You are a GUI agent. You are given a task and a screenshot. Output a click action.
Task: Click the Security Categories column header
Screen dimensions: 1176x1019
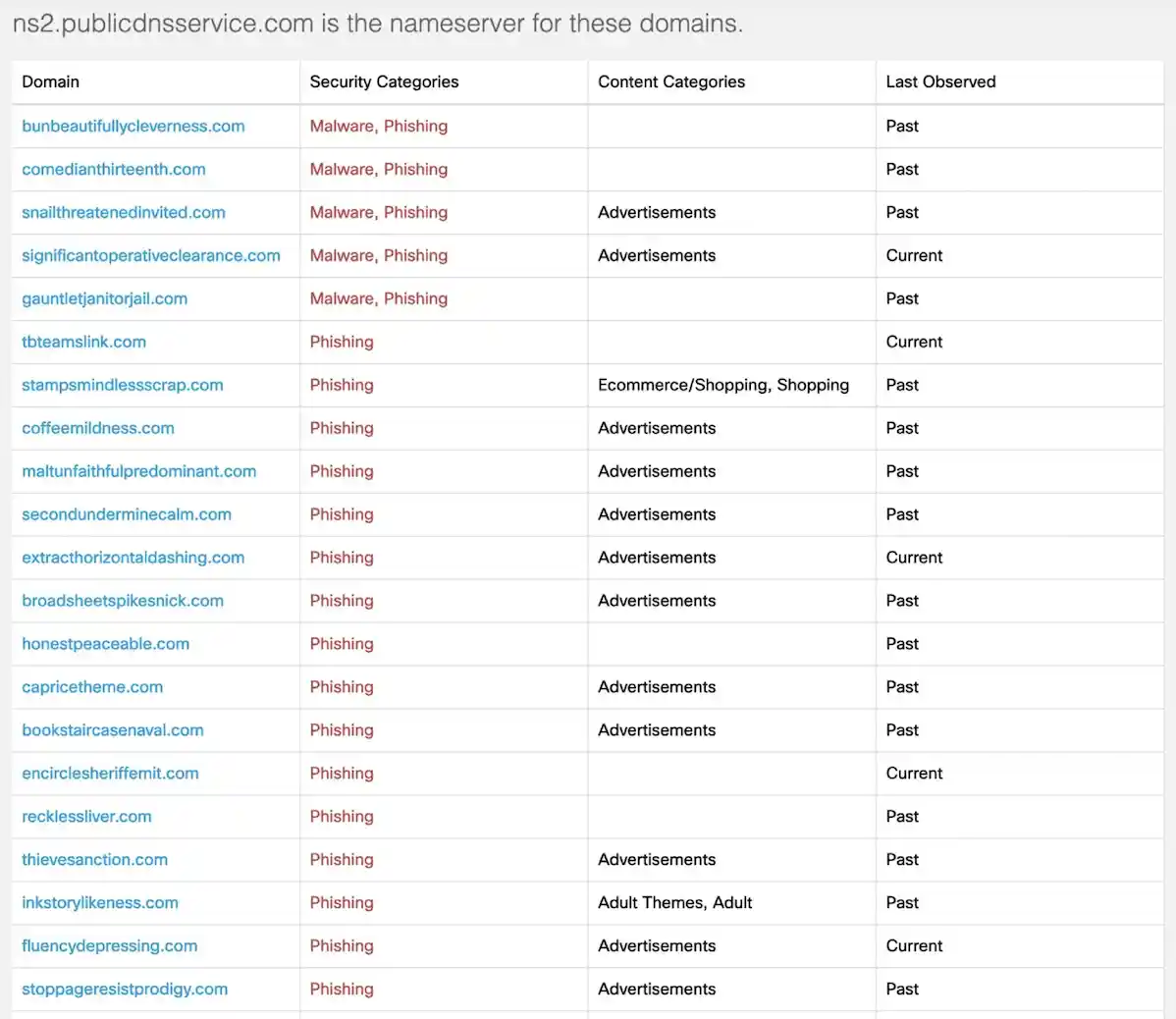click(384, 81)
